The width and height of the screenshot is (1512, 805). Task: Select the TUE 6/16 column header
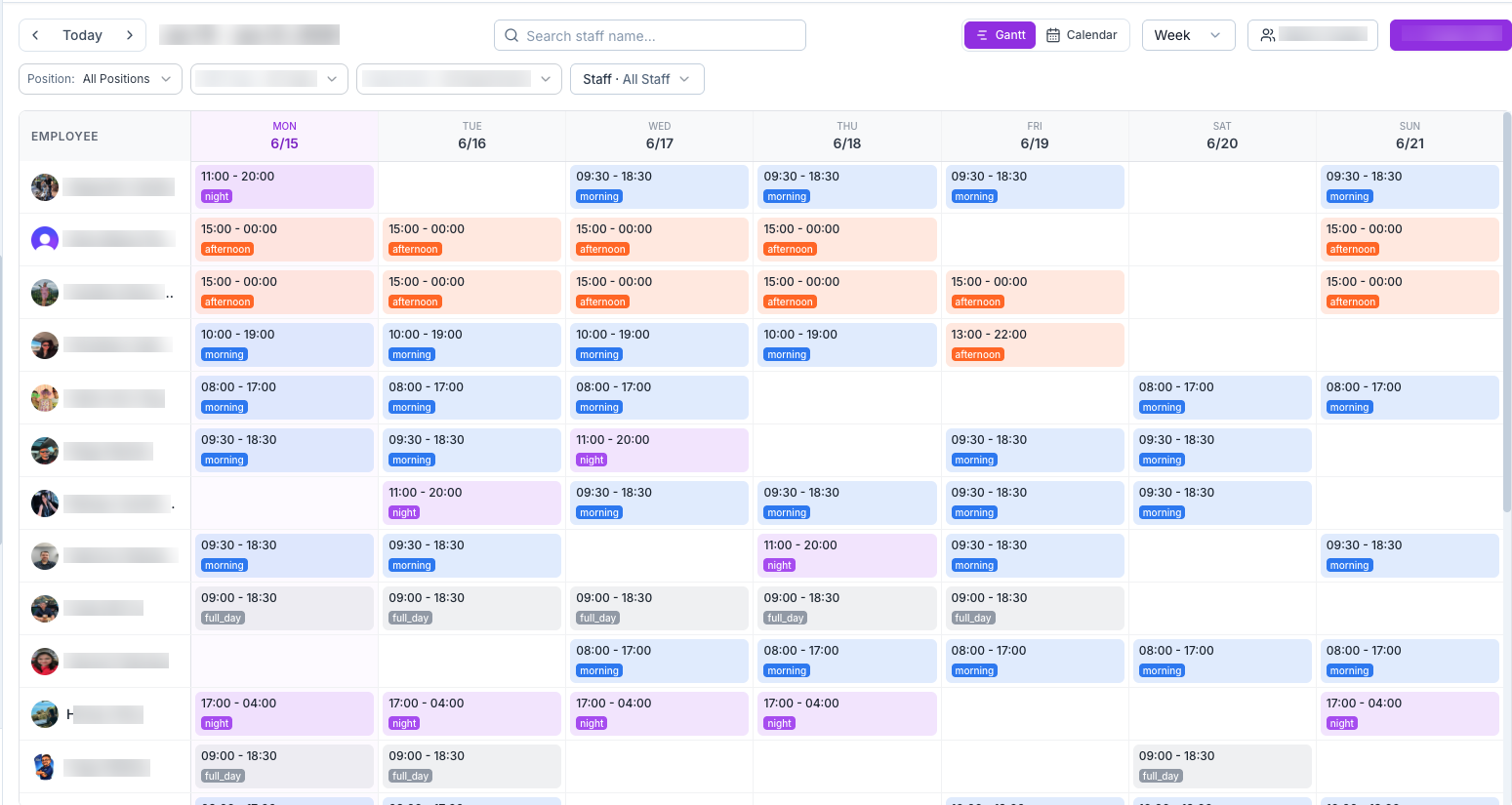(x=472, y=136)
